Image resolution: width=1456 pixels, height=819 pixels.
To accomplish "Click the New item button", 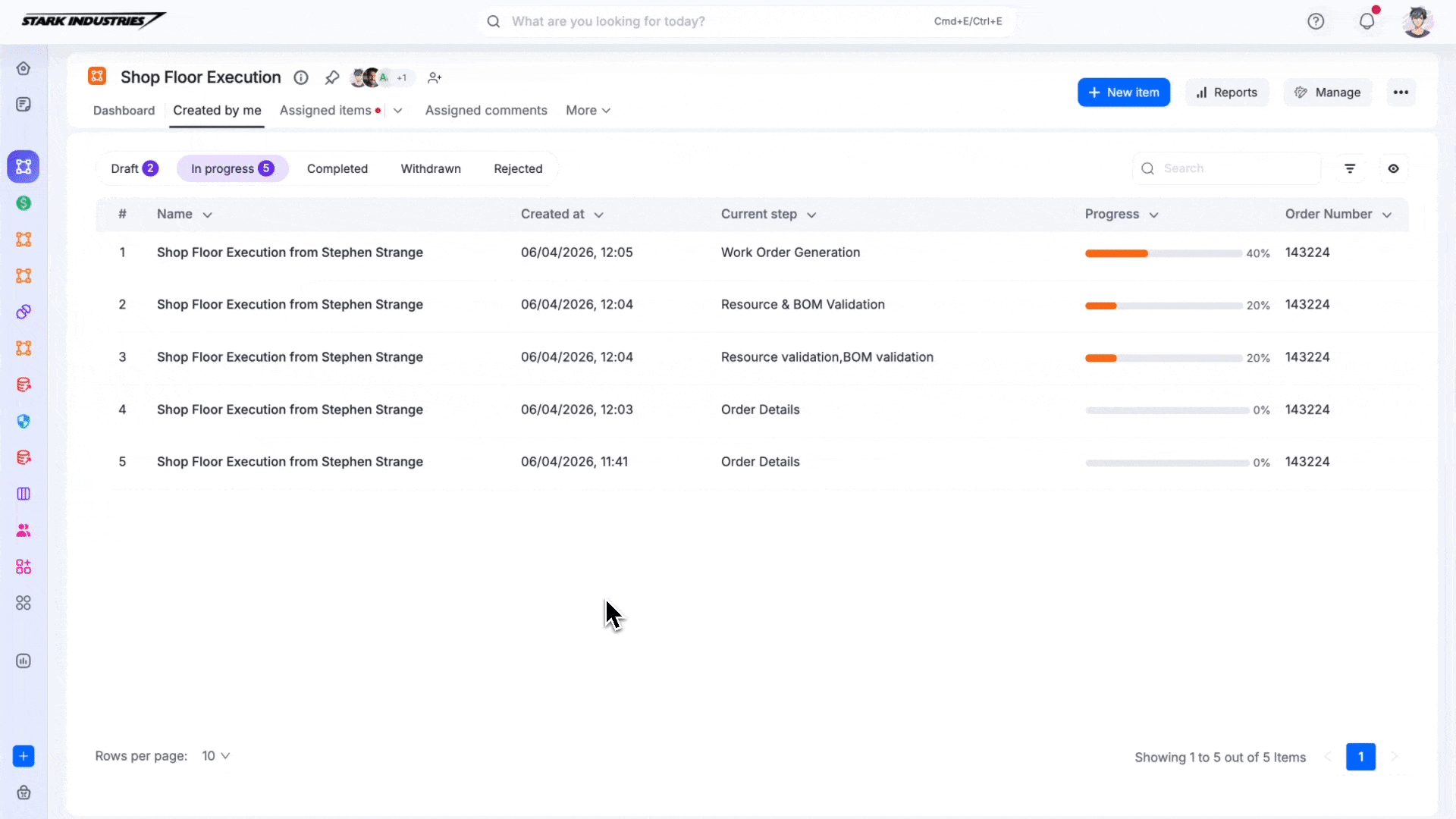I will pos(1123,93).
